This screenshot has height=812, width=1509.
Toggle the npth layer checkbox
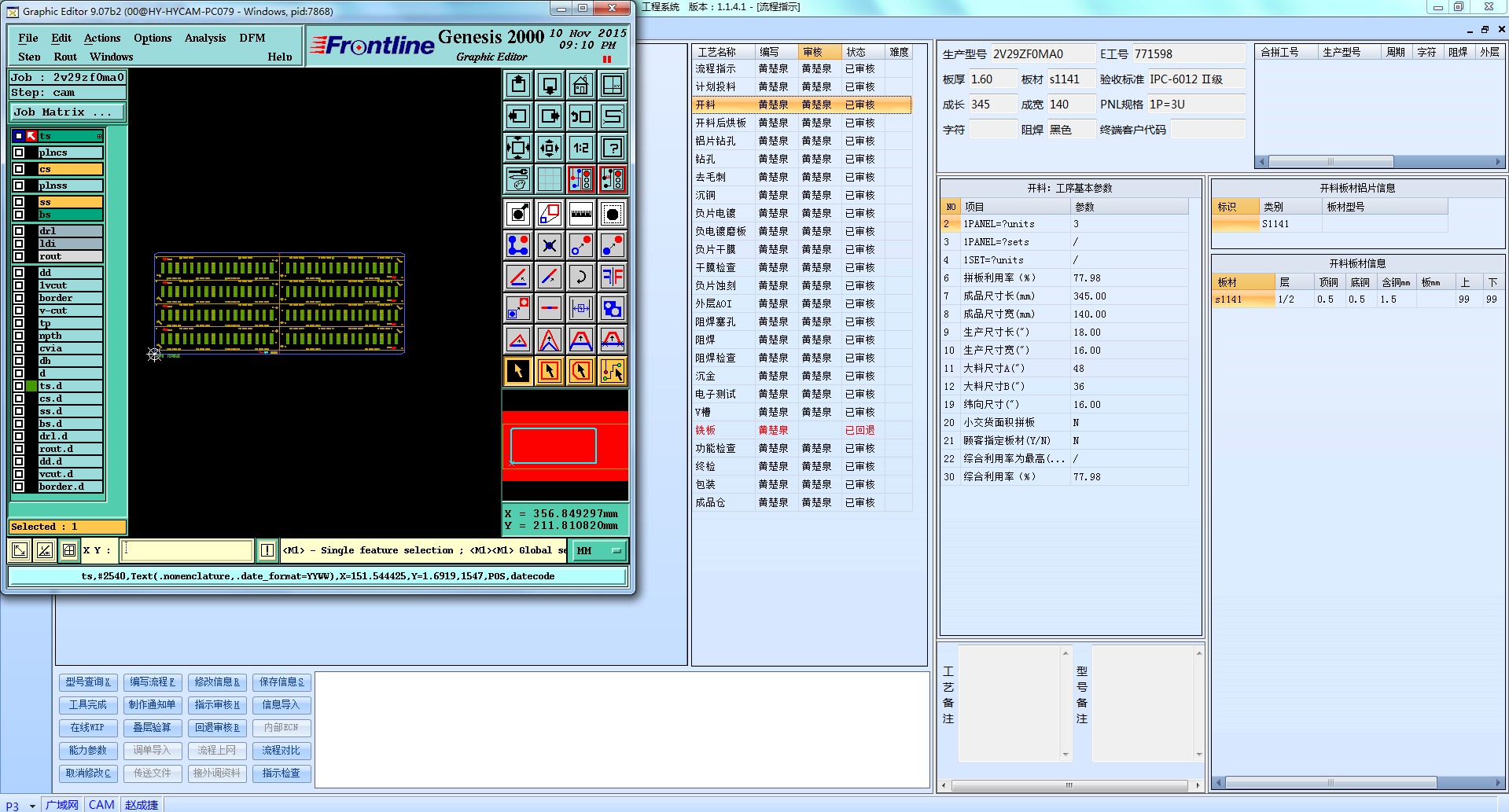pyautogui.click(x=20, y=336)
